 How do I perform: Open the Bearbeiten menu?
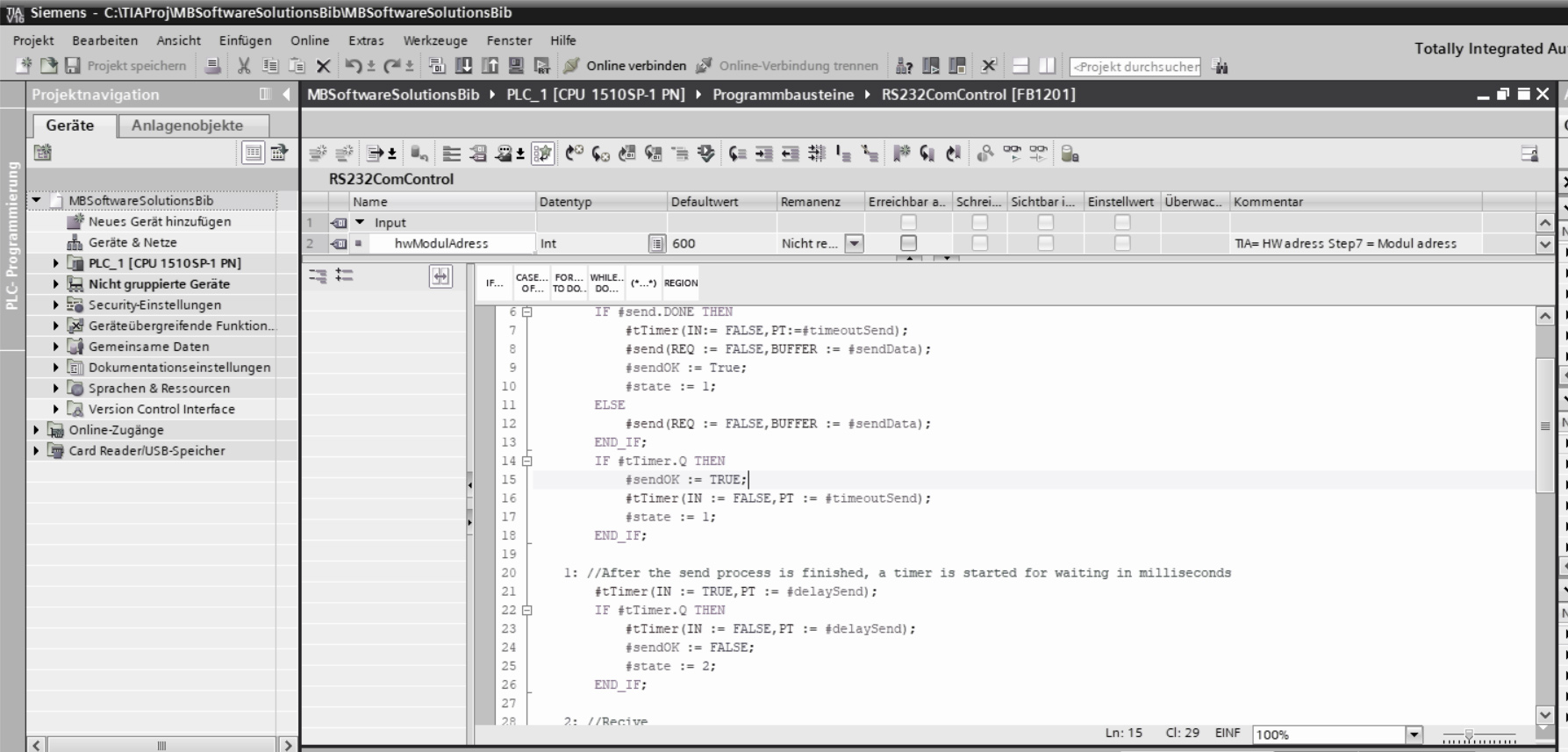(105, 40)
